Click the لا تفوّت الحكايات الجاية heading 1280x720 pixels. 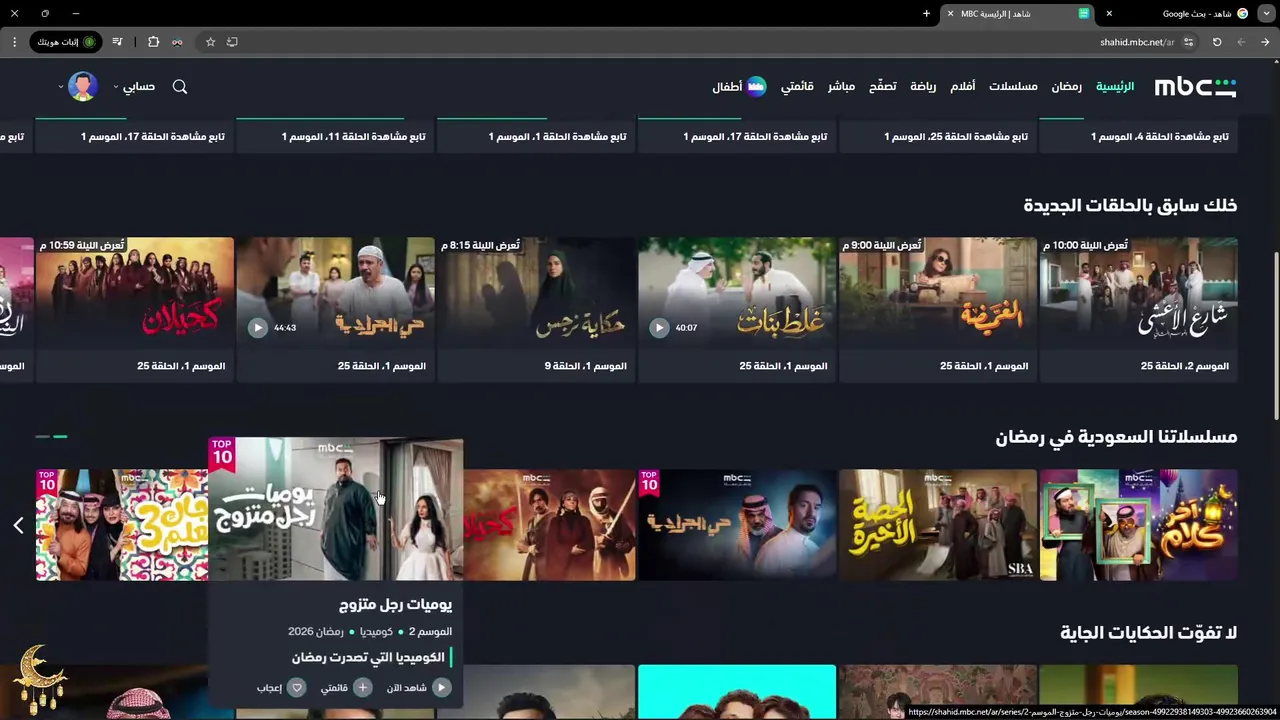1149,633
